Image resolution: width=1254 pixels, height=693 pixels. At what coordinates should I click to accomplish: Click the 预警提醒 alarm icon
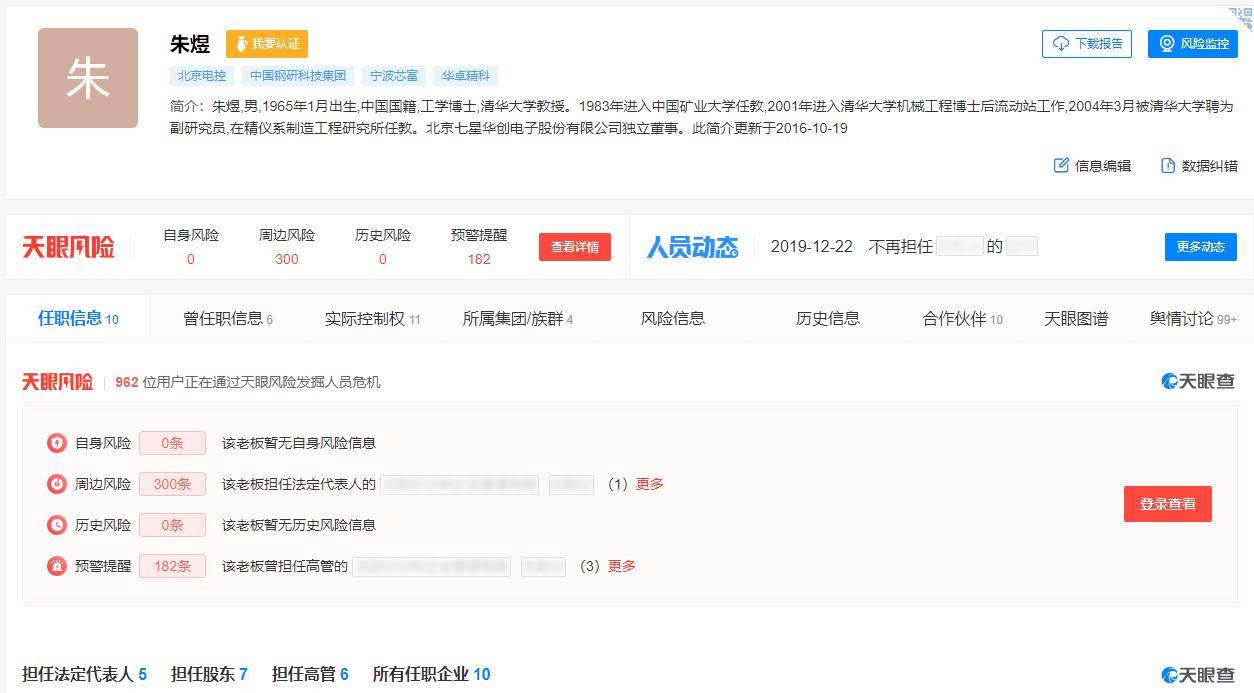[57, 566]
